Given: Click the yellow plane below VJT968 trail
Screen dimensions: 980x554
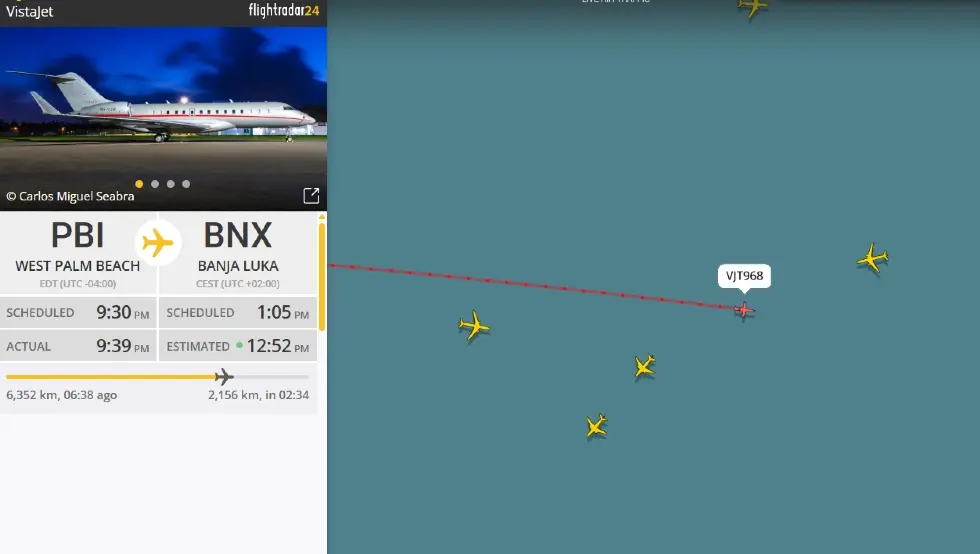Looking at the screenshot, I should coord(644,366).
